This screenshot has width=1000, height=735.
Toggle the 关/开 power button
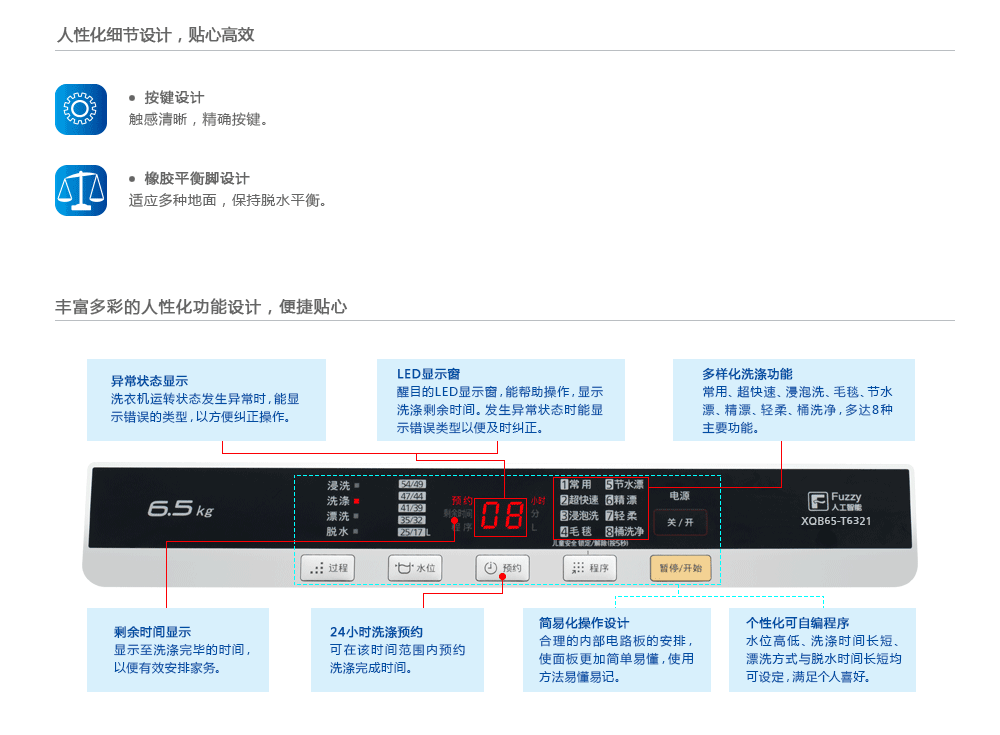tap(680, 522)
